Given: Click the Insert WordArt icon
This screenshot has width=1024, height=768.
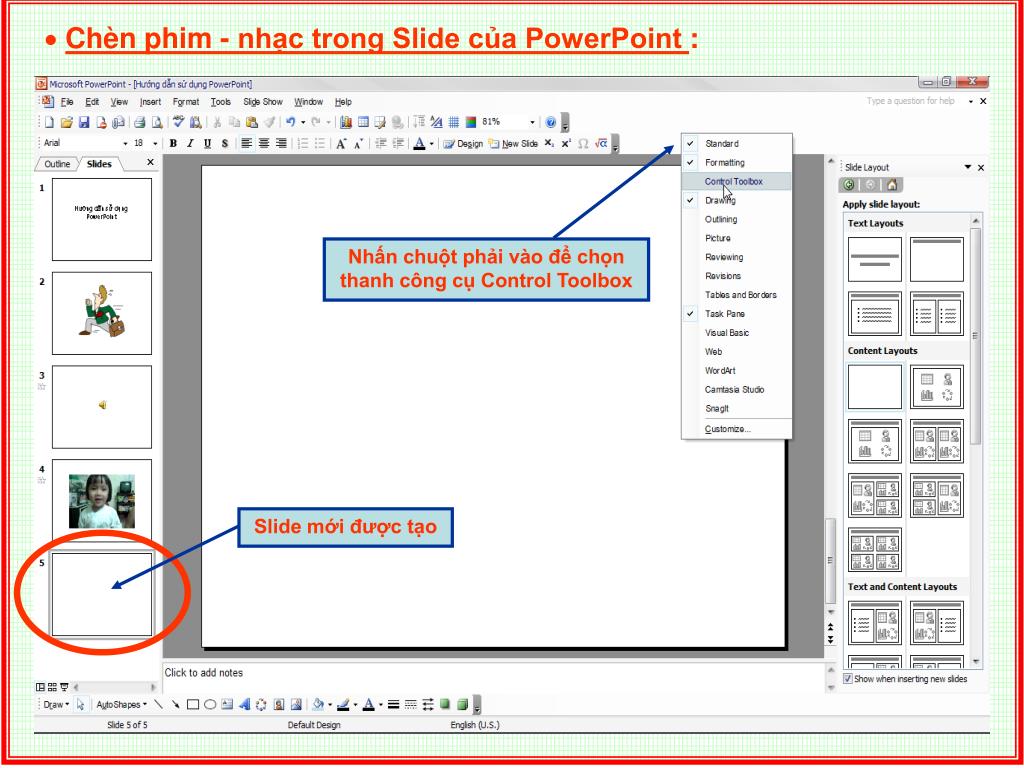Looking at the screenshot, I should tap(244, 705).
